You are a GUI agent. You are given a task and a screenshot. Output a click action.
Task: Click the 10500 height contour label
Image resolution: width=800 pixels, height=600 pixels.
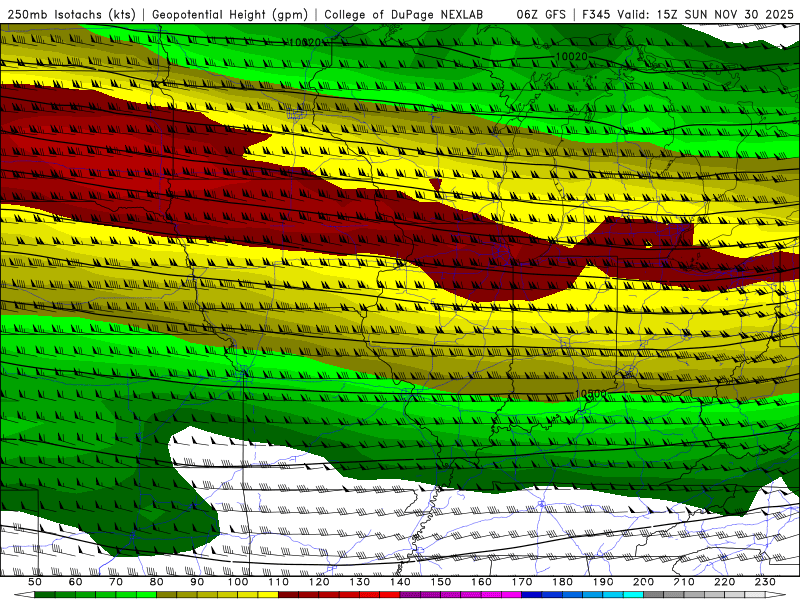pyautogui.click(x=591, y=394)
